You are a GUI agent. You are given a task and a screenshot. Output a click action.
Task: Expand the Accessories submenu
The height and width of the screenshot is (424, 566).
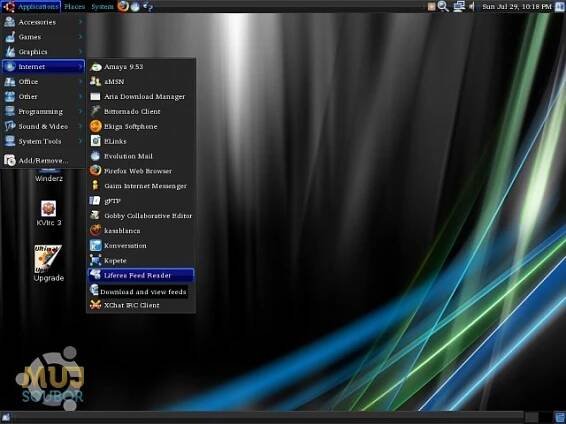coord(43,22)
